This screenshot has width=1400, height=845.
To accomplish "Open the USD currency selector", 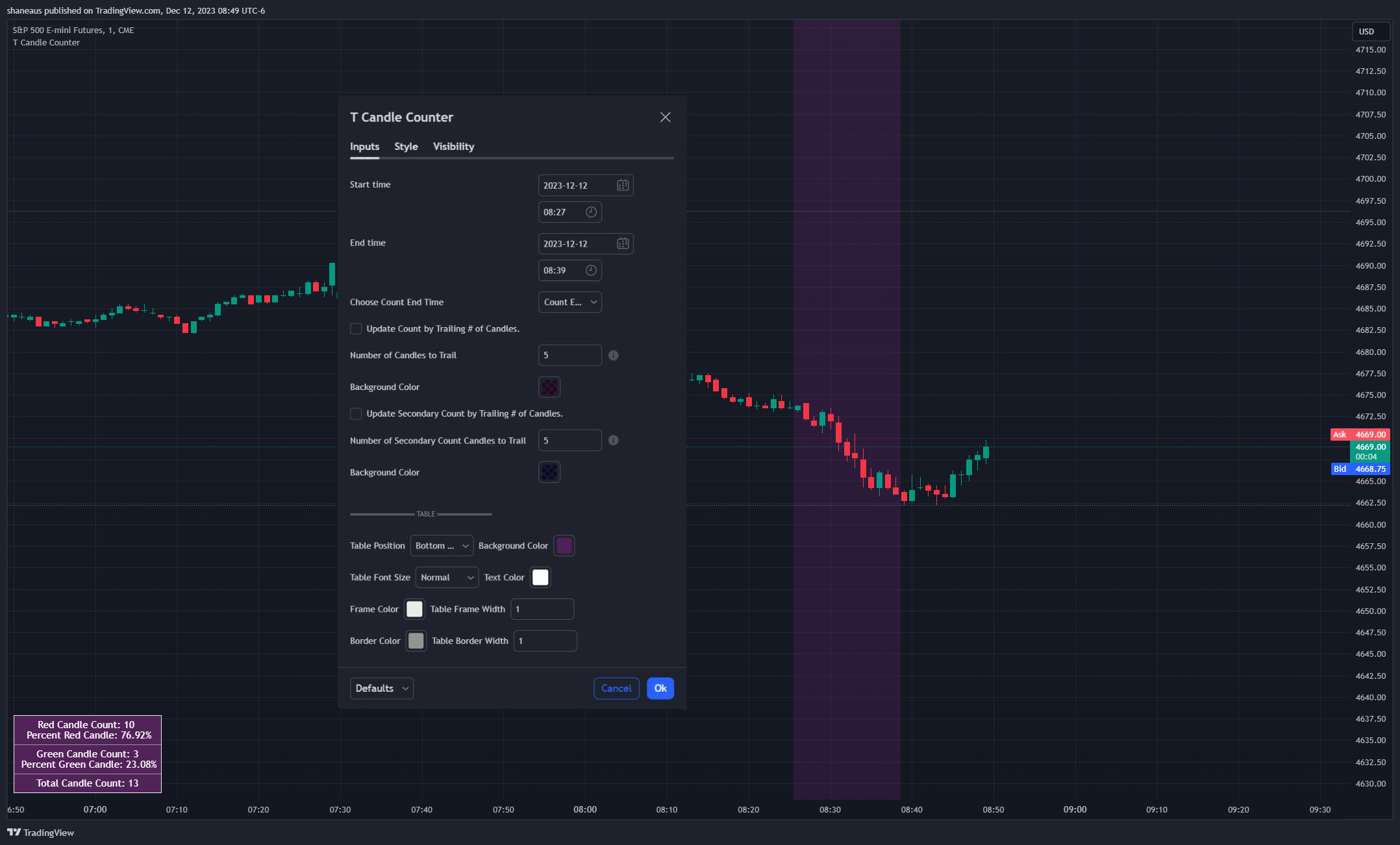I will coord(1371,31).
